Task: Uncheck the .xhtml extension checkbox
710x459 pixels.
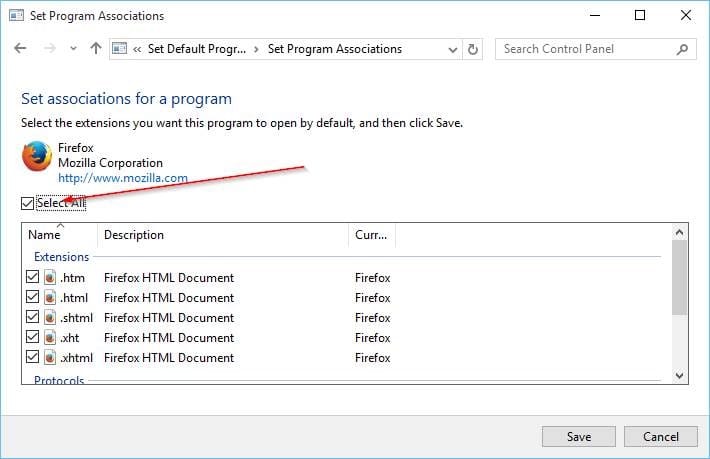Action: point(32,356)
